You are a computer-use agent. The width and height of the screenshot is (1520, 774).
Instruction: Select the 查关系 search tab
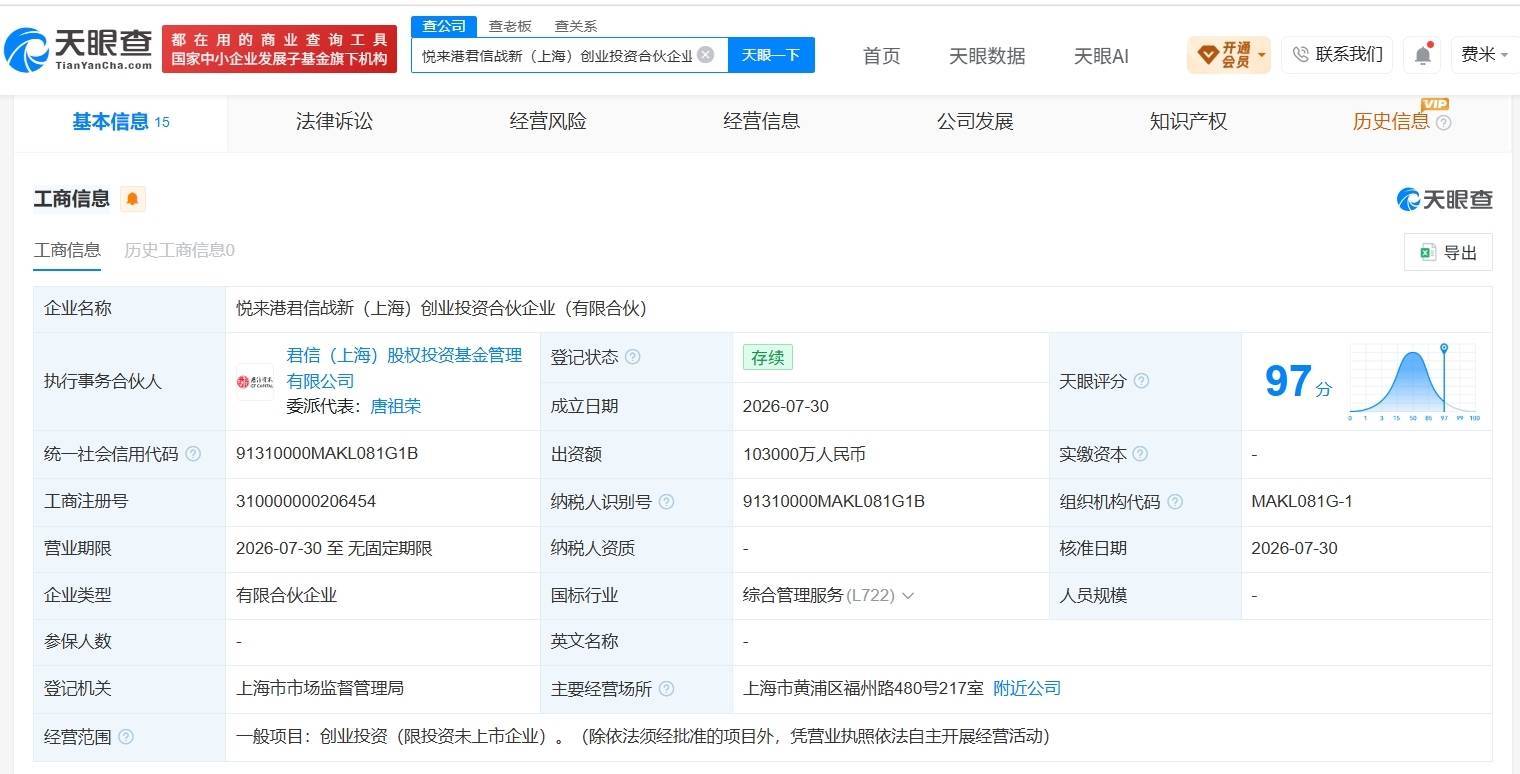click(576, 26)
